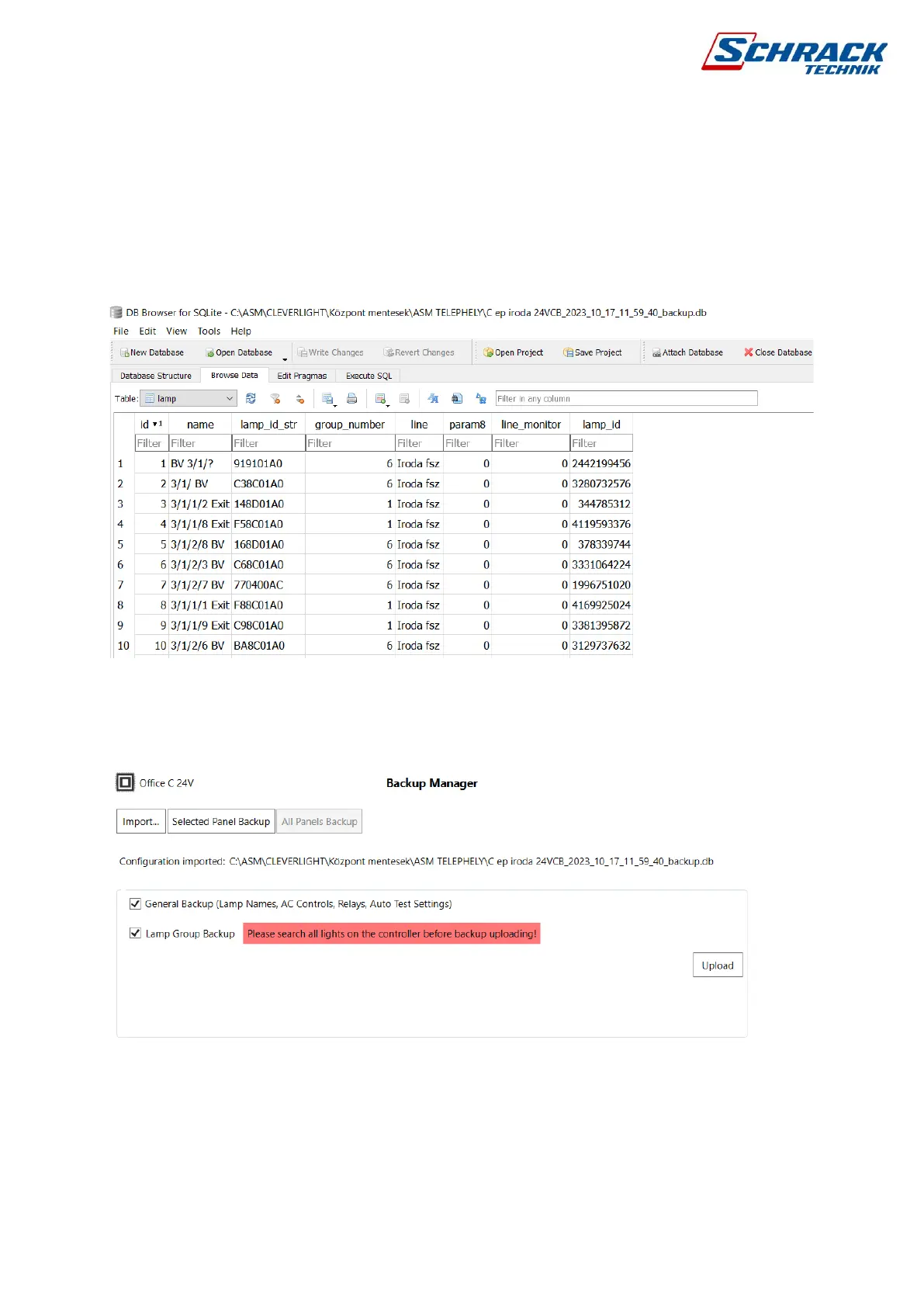Screen dimensions: 924x1307
Task: Open the File menu
Action: (121, 331)
